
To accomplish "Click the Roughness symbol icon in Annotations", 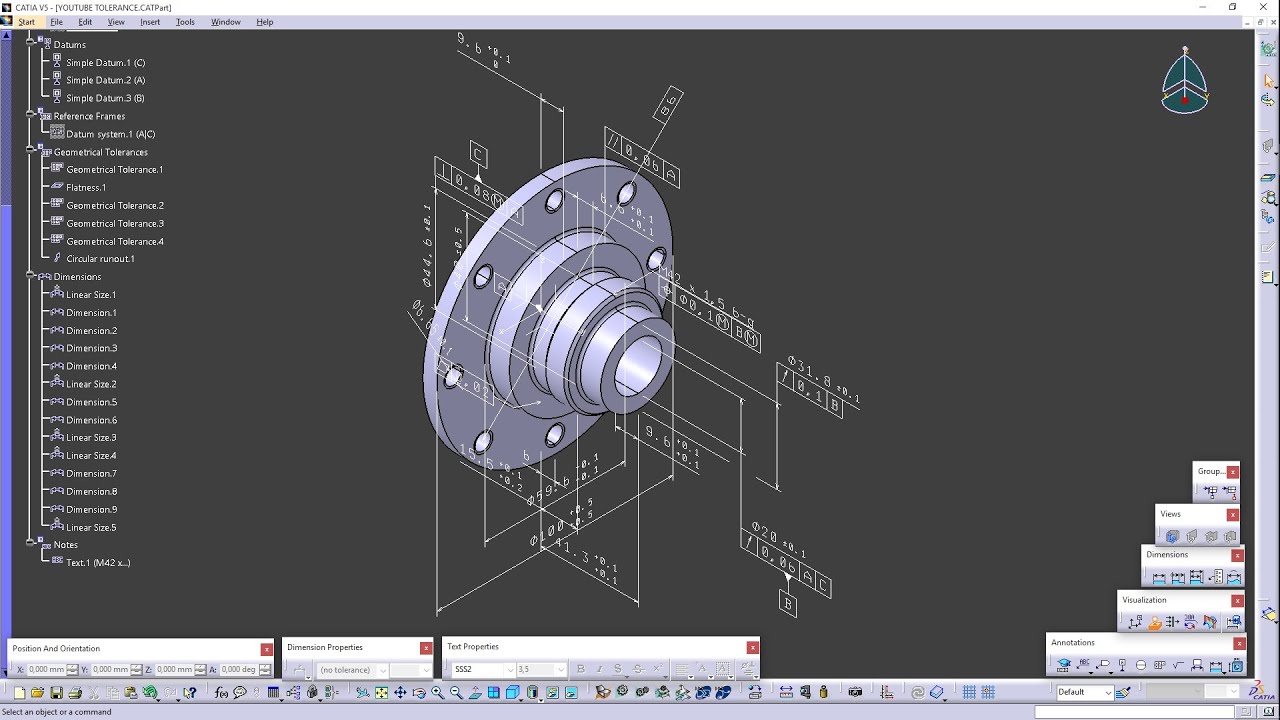I will coord(1178,666).
